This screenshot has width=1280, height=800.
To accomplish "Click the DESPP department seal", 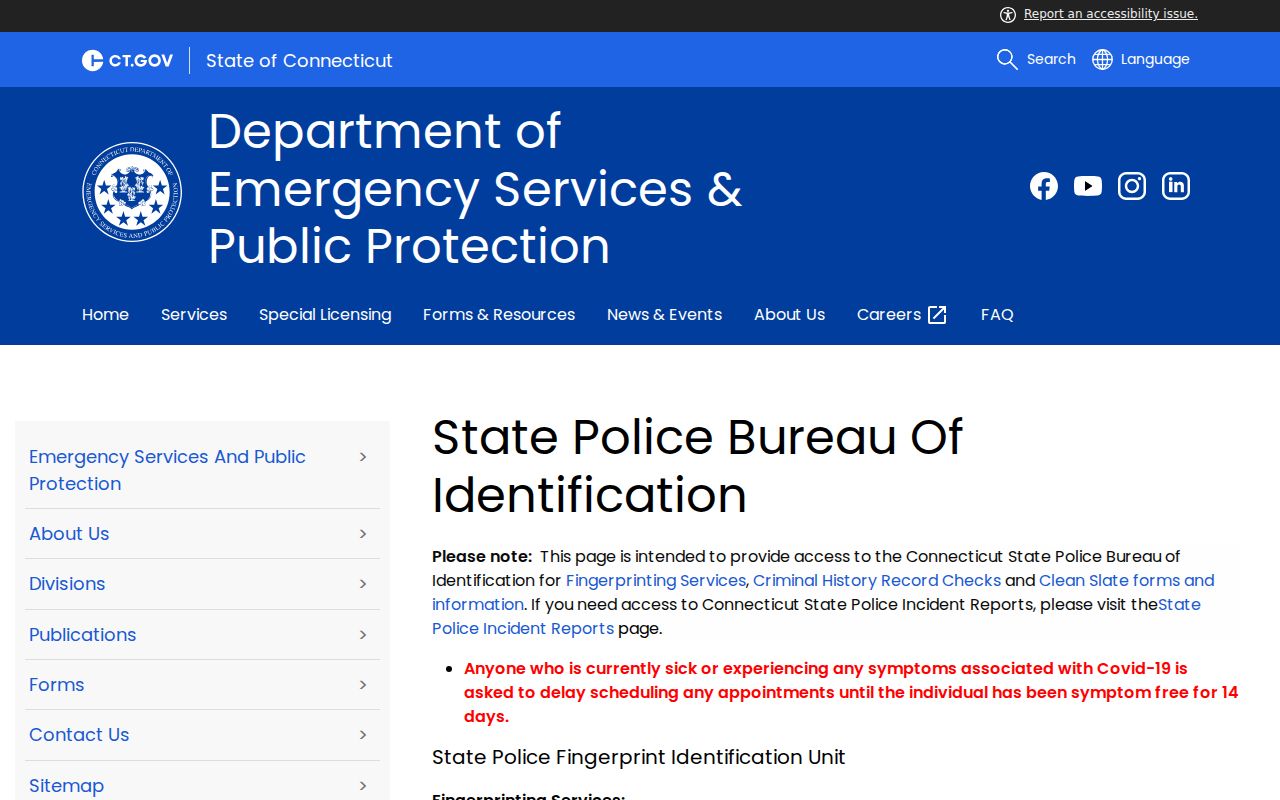I will click(x=132, y=191).
